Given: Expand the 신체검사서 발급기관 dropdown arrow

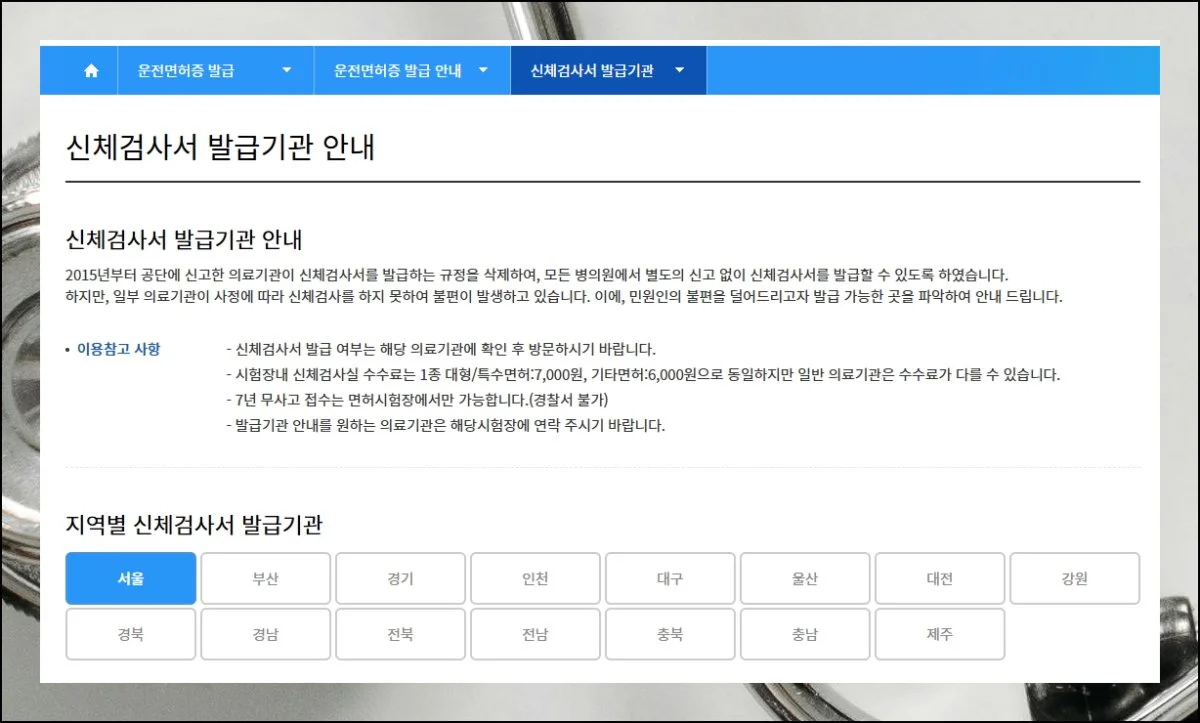Looking at the screenshot, I should pos(678,70).
